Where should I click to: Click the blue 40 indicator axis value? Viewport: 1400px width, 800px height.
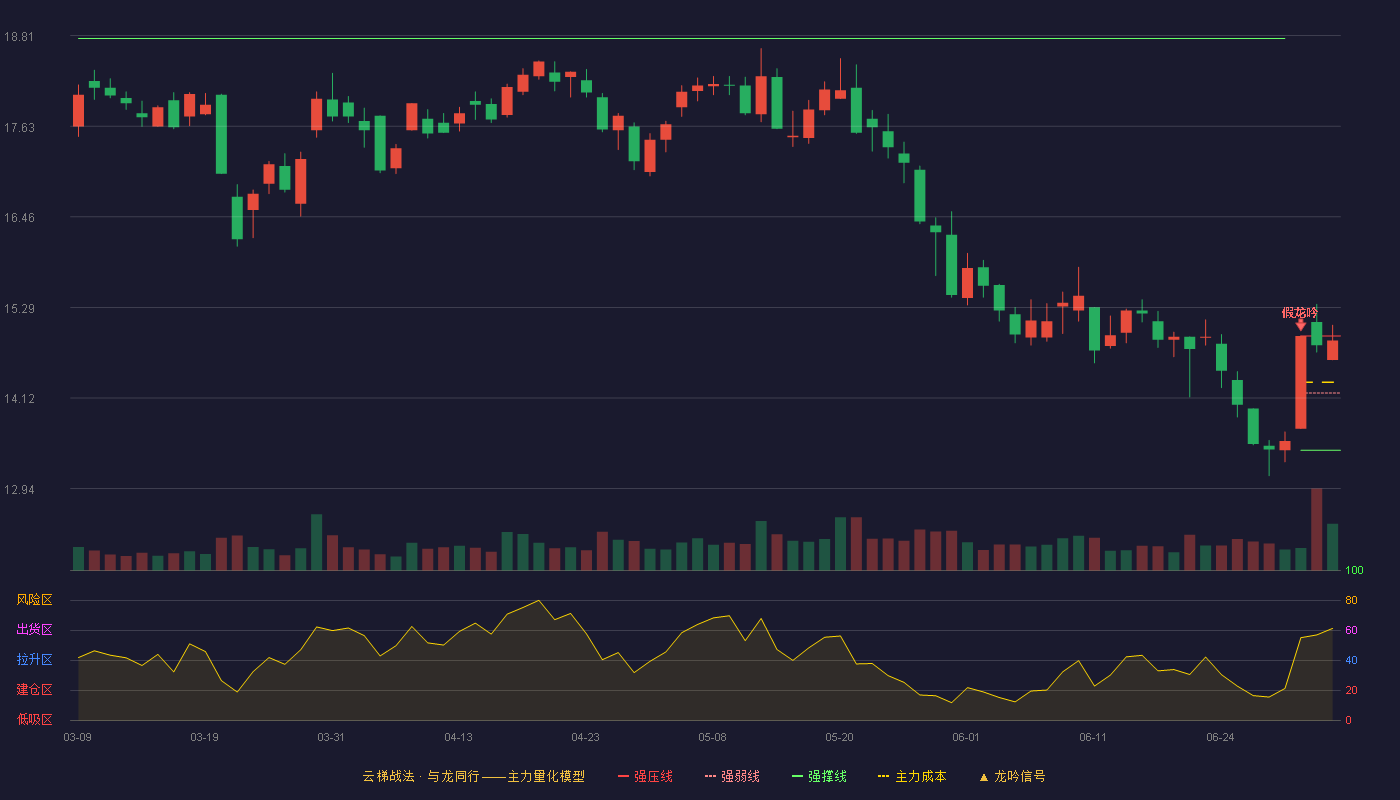tap(1351, 660)
